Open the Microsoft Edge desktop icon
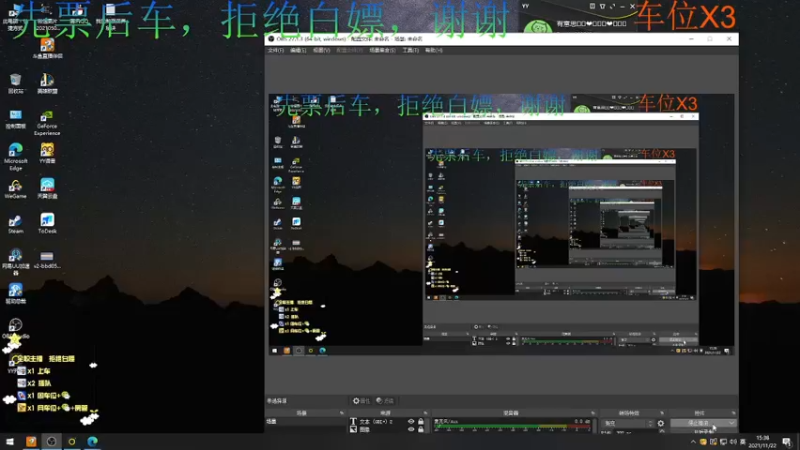The width and height of the screenshot is (800, 450). pyautogui.click(x=15, y=157)
